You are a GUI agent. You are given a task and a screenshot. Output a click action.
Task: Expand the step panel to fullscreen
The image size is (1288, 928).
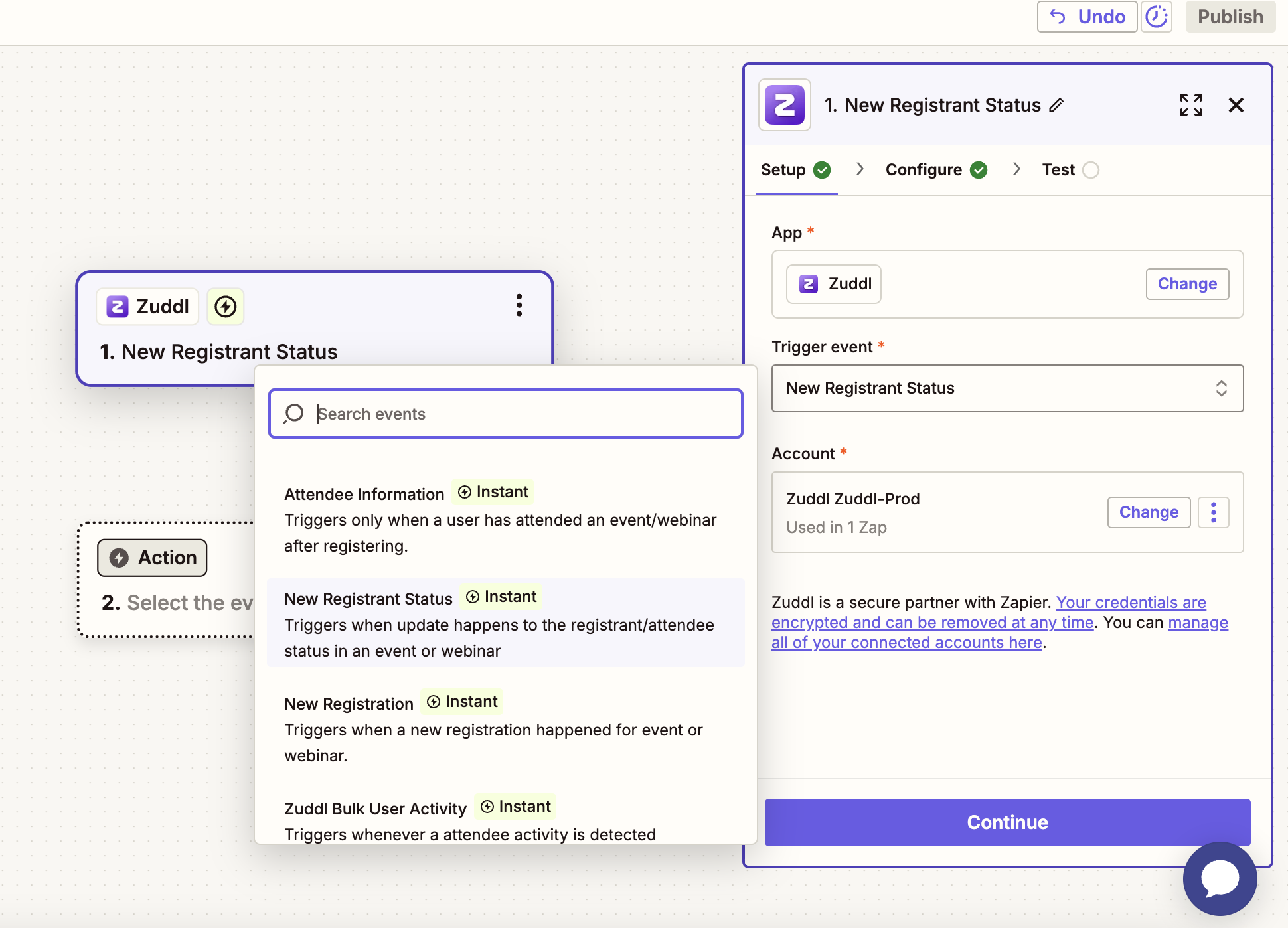coord(1190,105)
